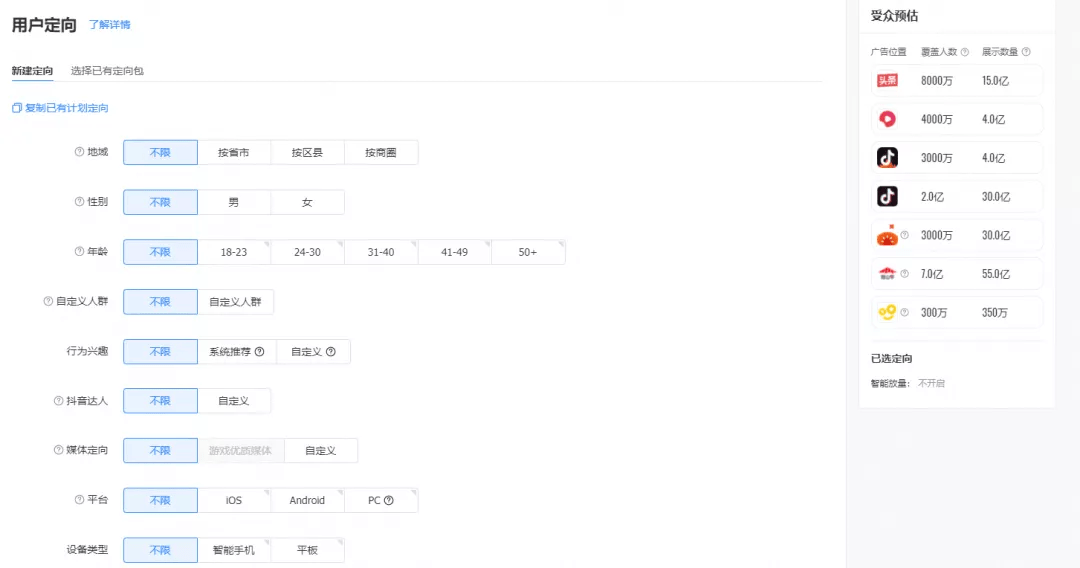Click the 8000万 coverage value
1080x568 pixels.
pos(937,81)
